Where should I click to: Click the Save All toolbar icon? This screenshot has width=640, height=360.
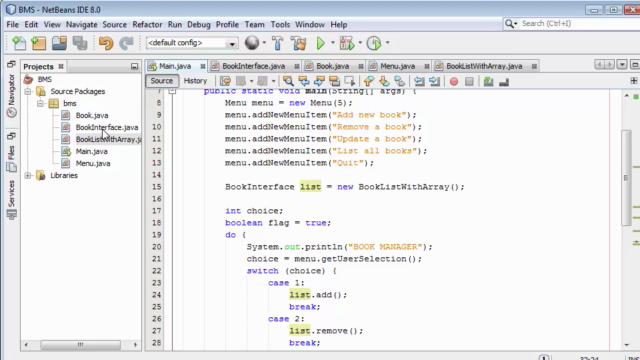point(80,43)
